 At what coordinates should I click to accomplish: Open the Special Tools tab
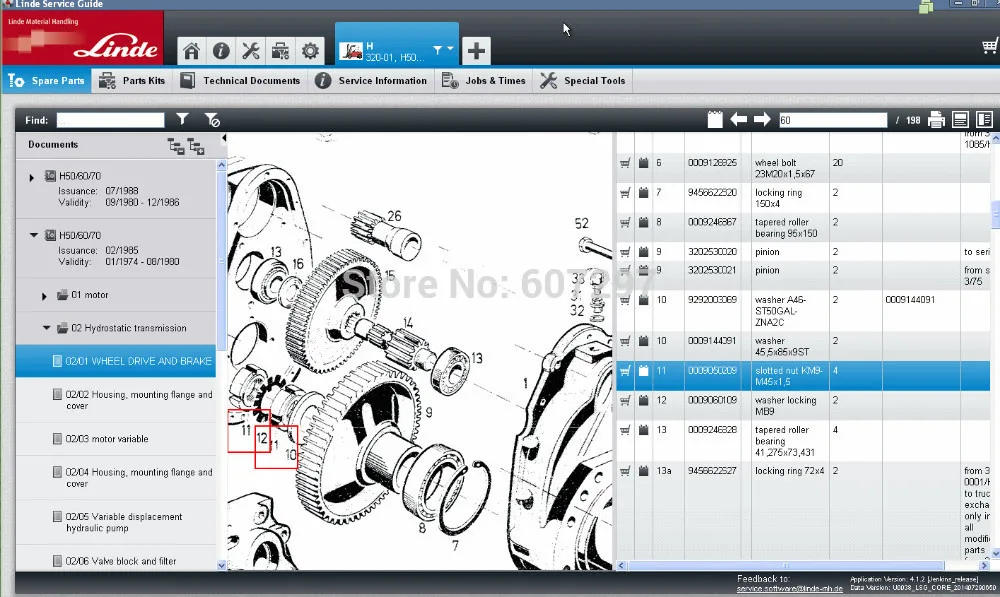(583, 81)
